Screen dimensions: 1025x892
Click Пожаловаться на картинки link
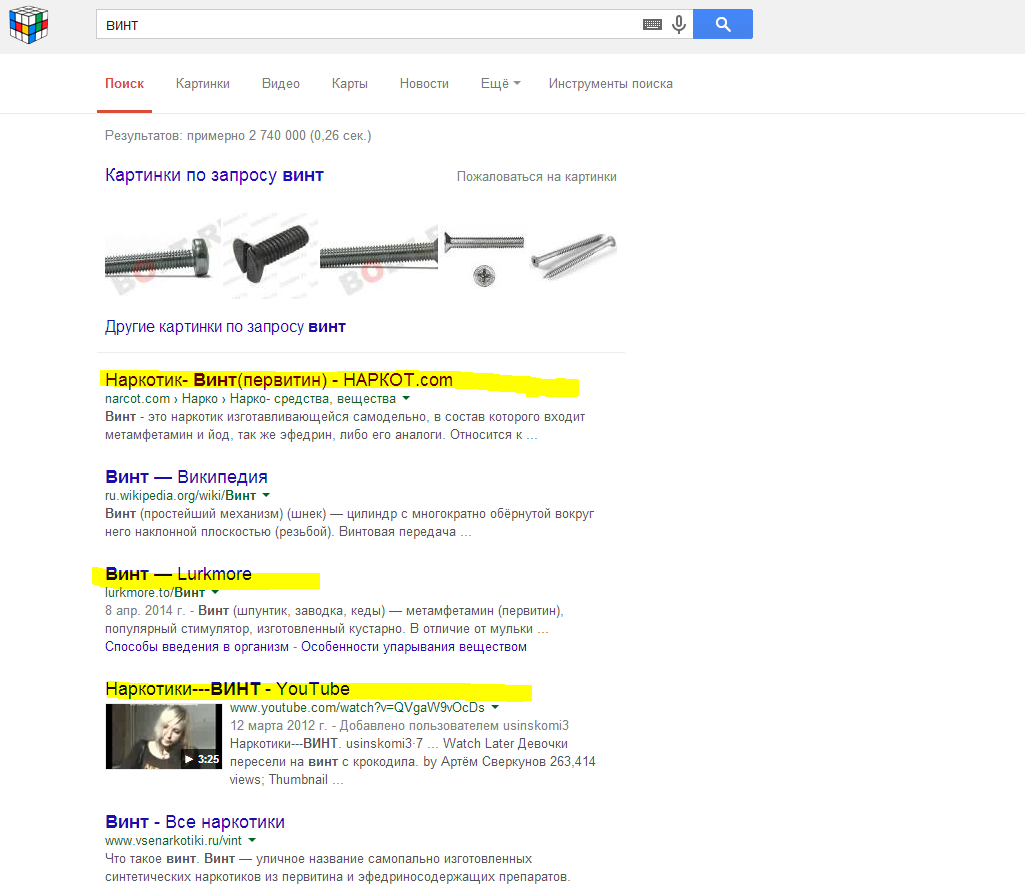click(537, 176)
